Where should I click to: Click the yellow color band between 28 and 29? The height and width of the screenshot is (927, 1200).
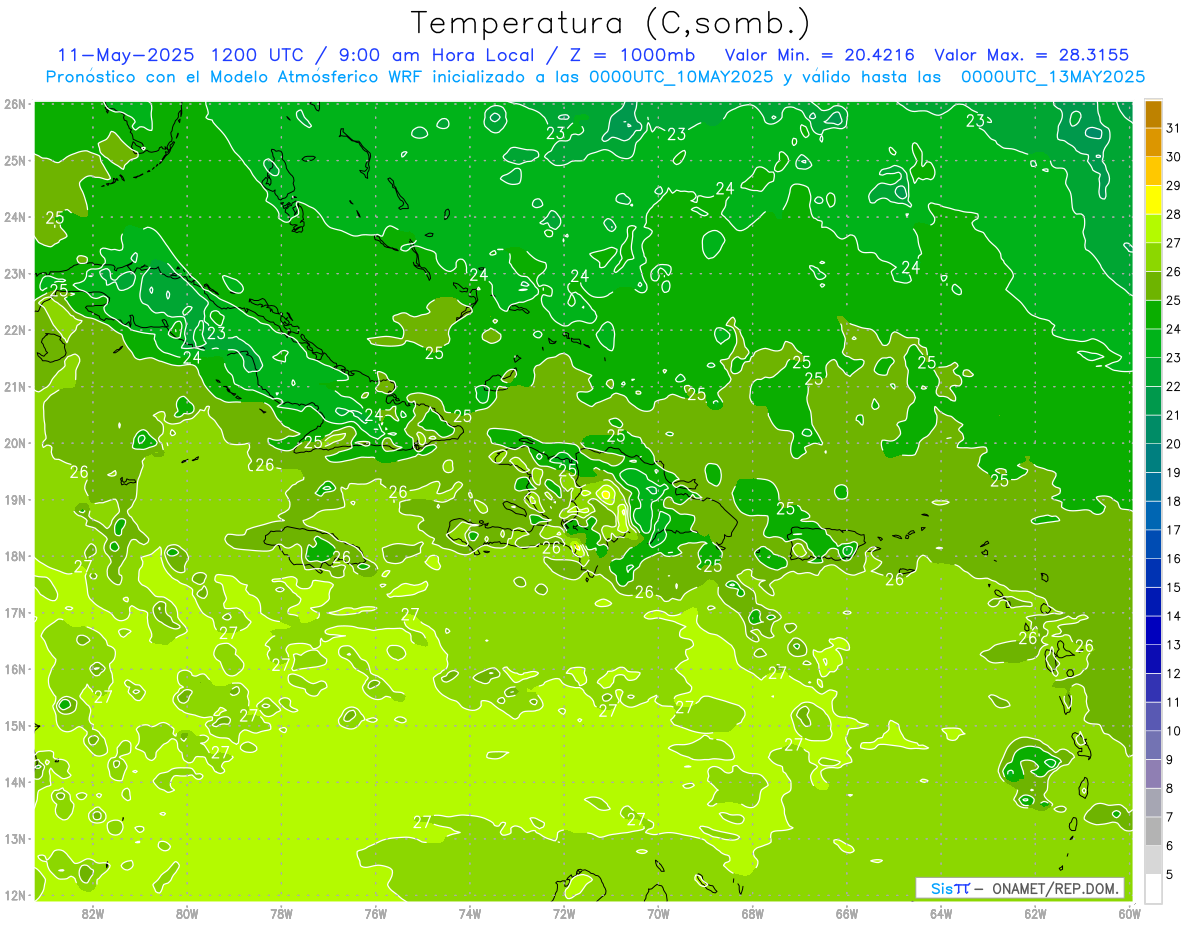(1153, 200)
